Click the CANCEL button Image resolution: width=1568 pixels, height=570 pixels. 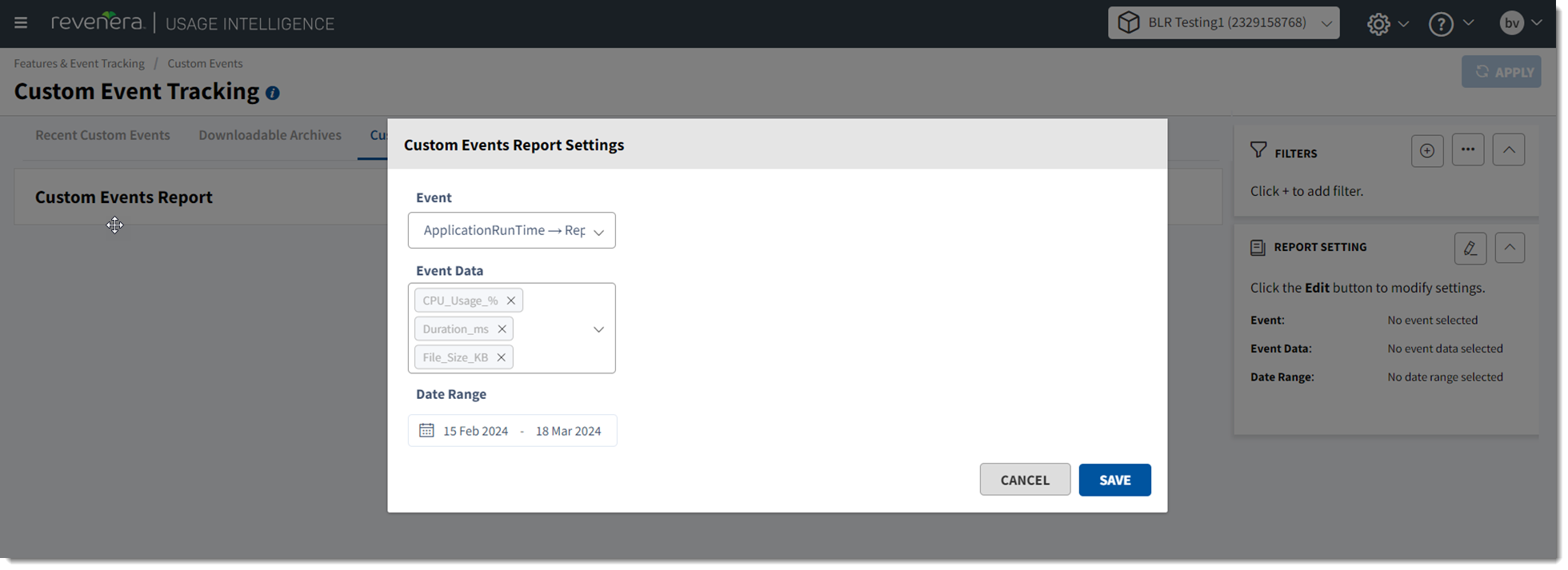tap(1025, 480)
